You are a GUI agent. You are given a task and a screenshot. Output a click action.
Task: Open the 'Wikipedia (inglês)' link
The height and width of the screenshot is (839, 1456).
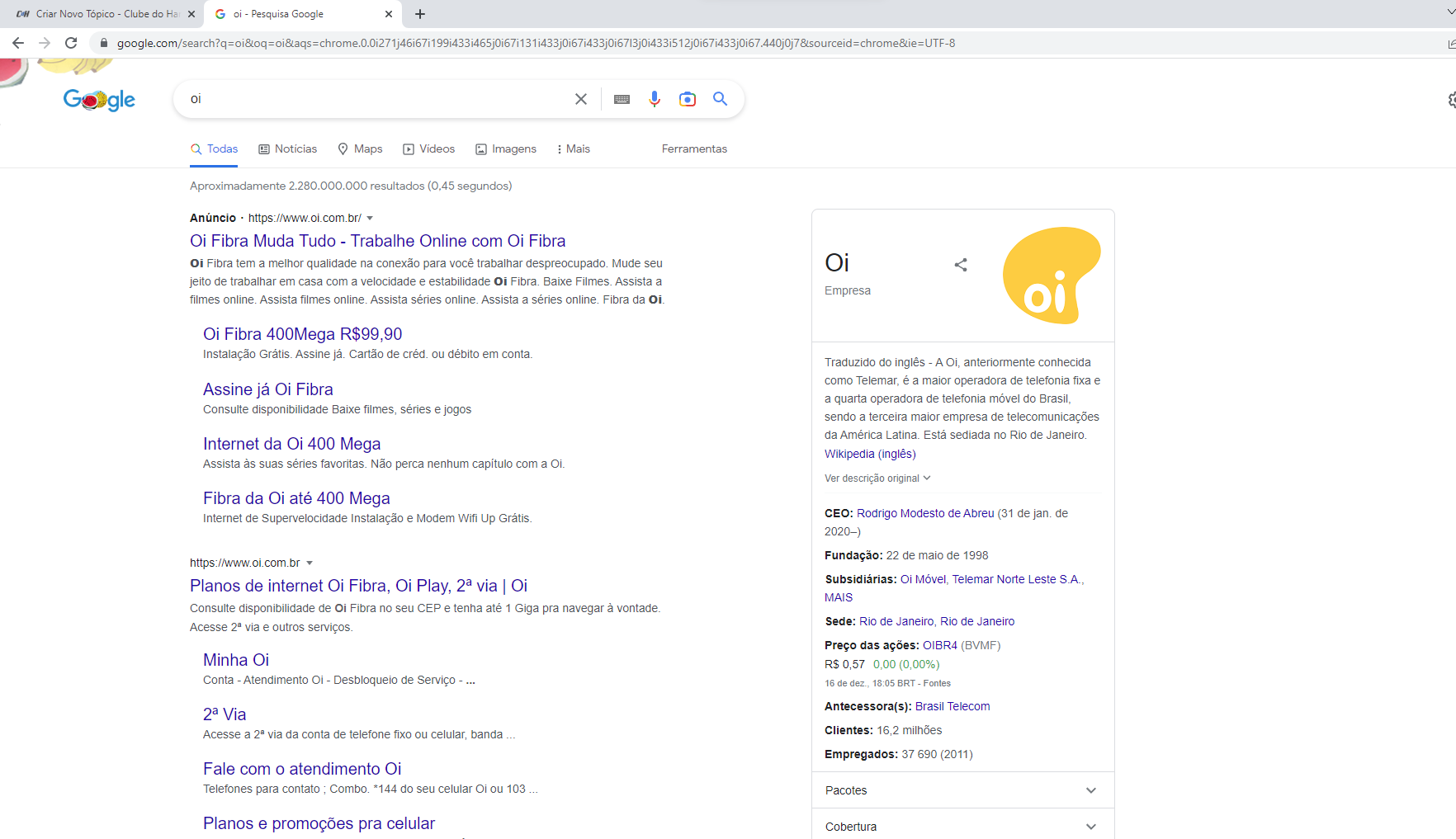pos(870,454)
